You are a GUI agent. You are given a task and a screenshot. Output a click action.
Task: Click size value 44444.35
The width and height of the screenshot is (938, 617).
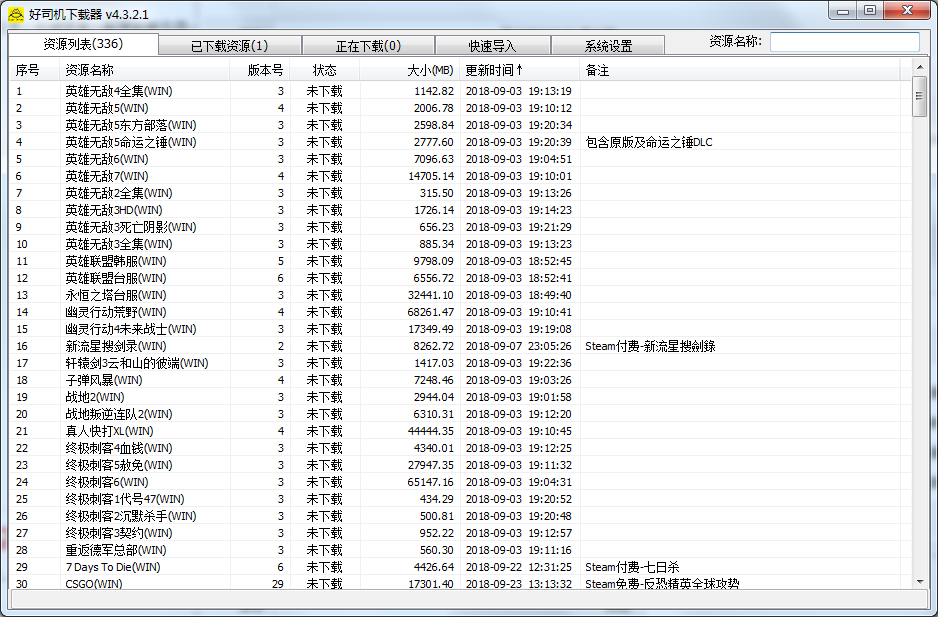tap(431, 431)
